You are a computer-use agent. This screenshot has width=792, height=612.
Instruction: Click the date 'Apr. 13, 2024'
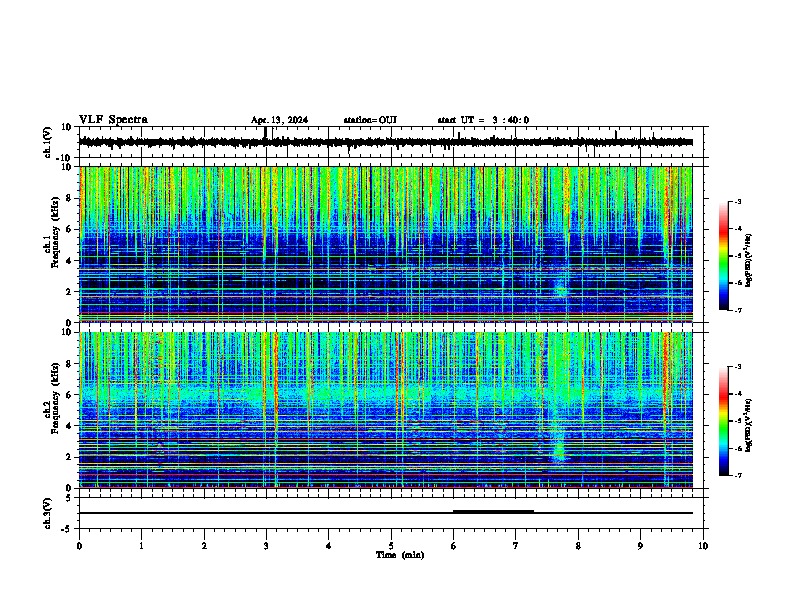(279, 120)
